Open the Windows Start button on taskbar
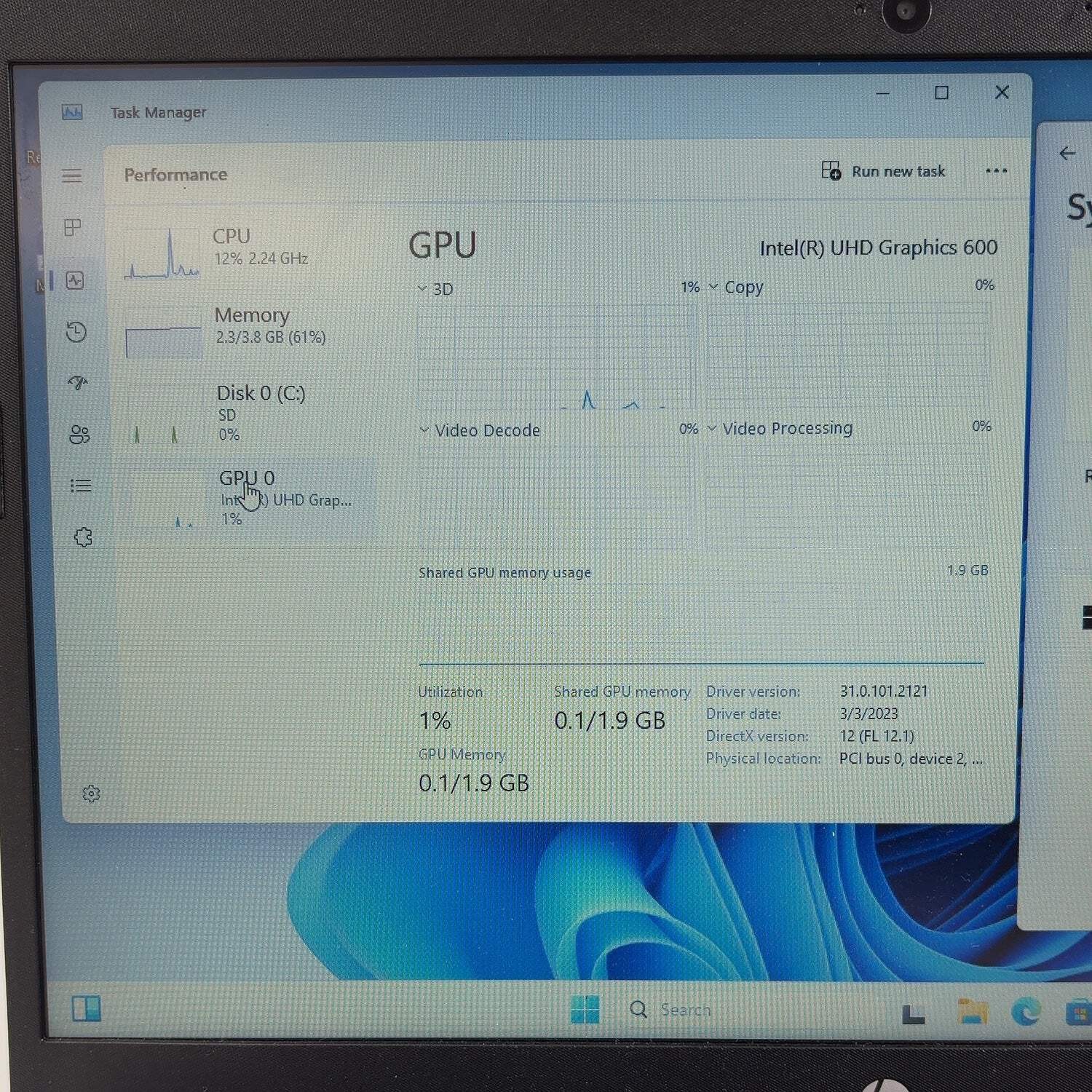The image size is (1092, 1092). tap(585, 1010)
